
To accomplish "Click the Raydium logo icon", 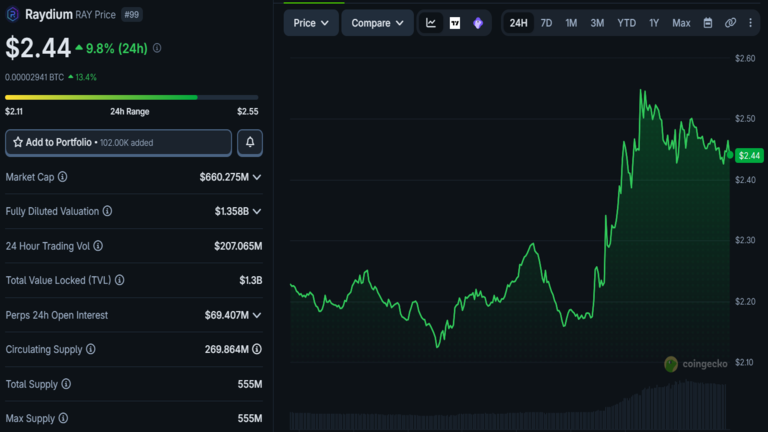I will 13,14.
